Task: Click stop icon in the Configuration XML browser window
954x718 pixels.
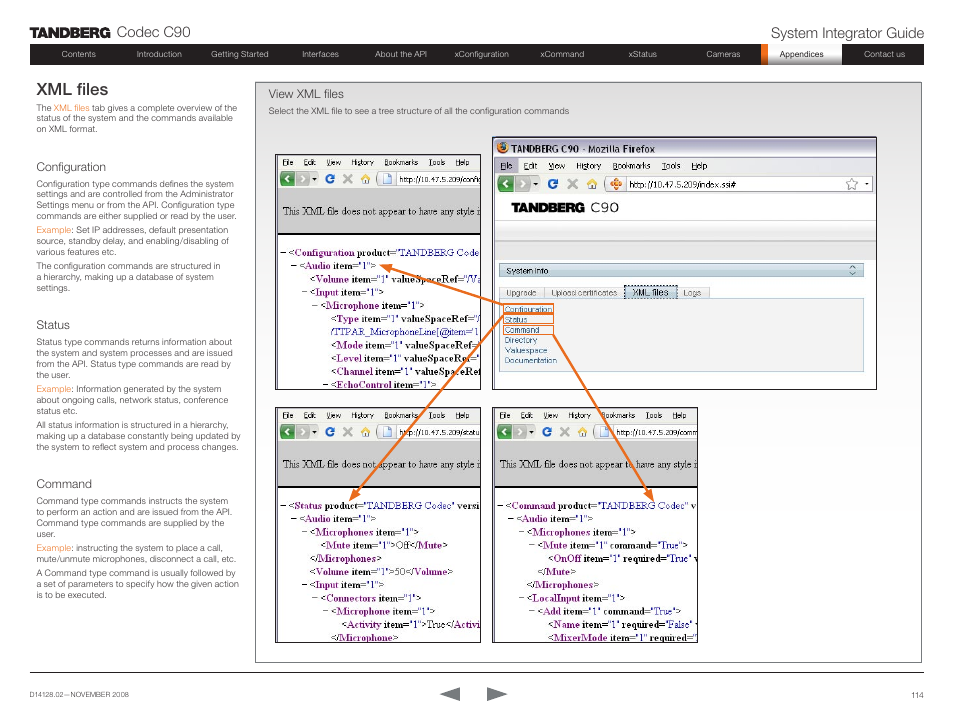Action: click(347, 179)
